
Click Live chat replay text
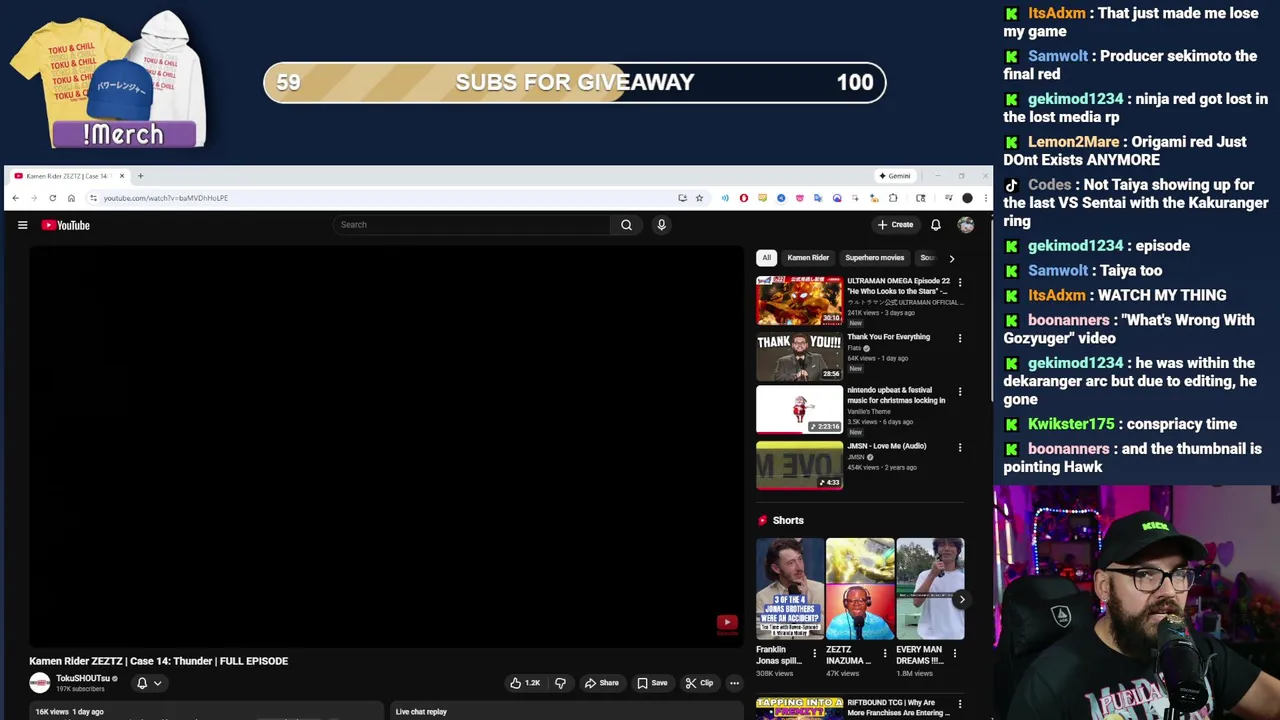(421, 712)
